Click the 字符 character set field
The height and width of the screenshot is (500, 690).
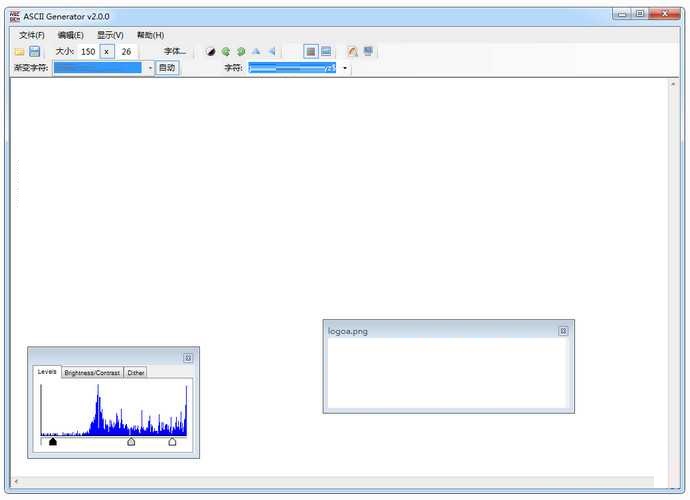coord(292,68)
